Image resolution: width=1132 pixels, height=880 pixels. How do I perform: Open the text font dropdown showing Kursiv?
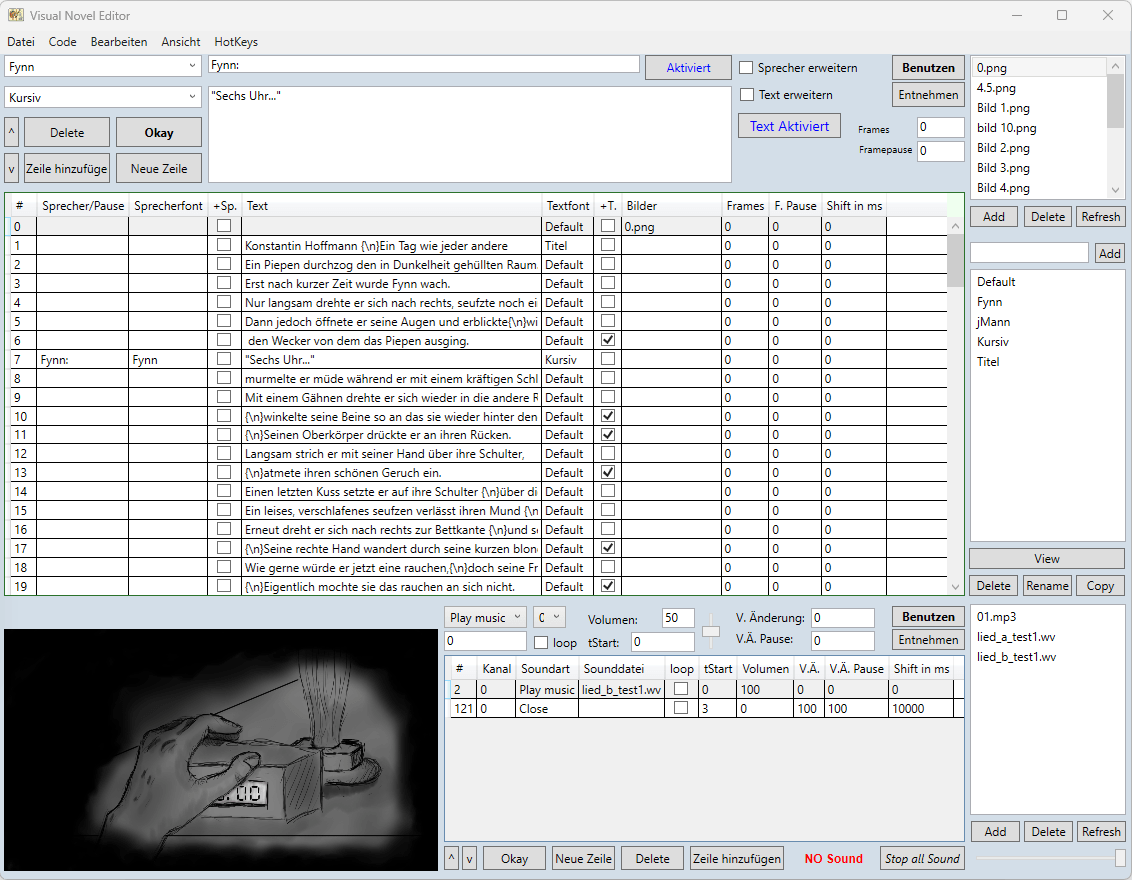[103, 97]
